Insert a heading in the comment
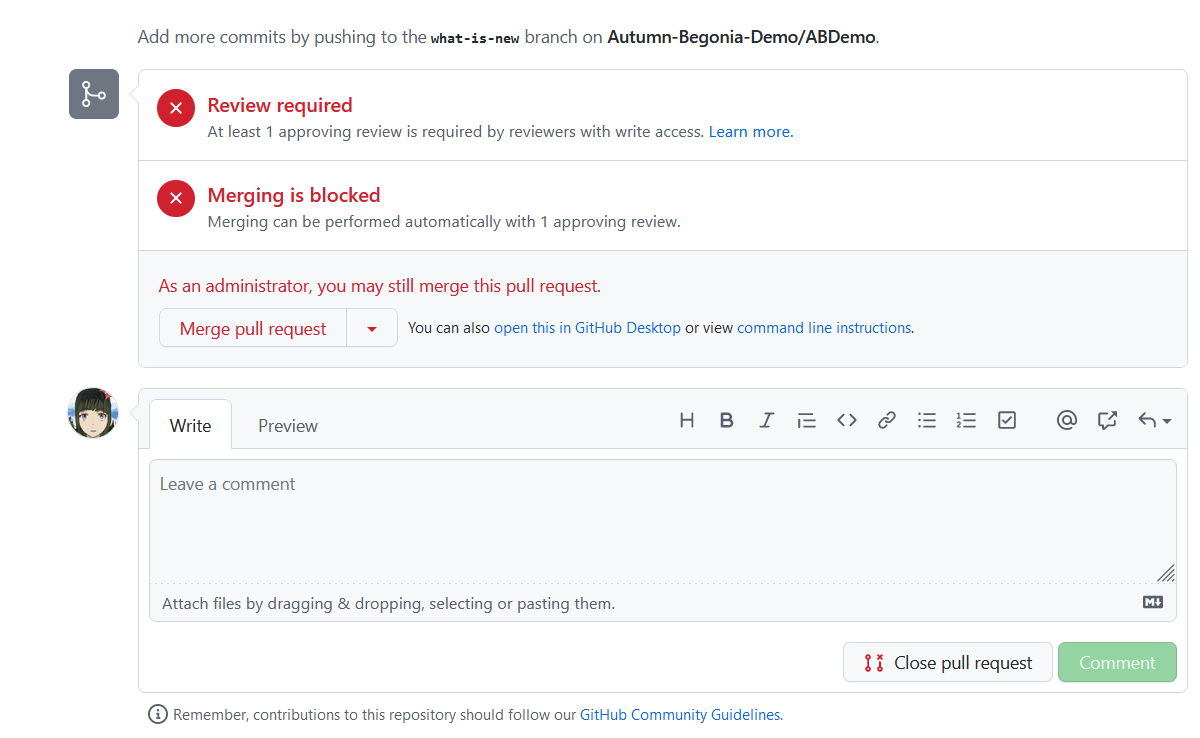This screenshot has height=738, width=1200. [687, 420]
